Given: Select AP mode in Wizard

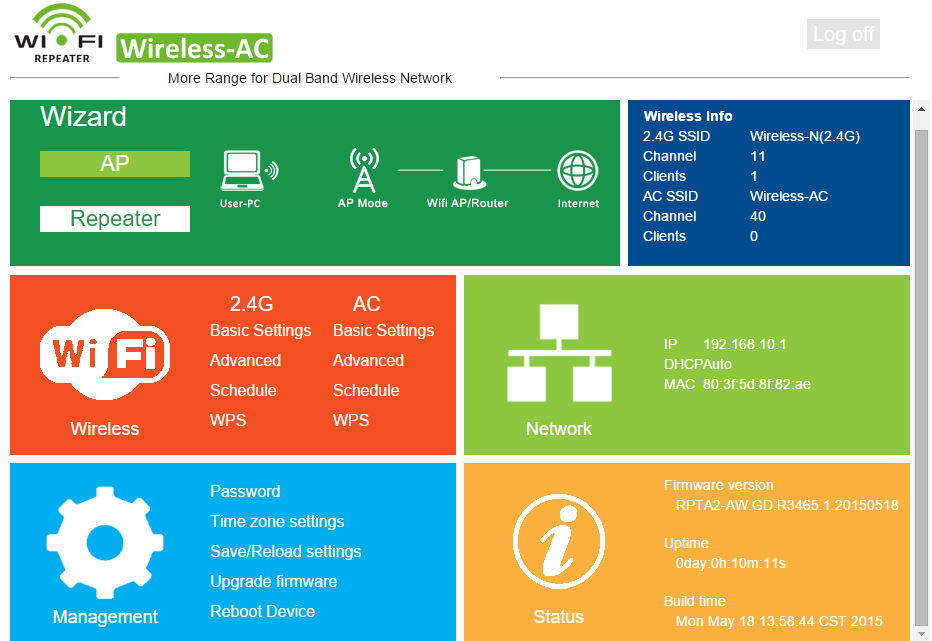Looking at the screenshot, I should 115,164.
